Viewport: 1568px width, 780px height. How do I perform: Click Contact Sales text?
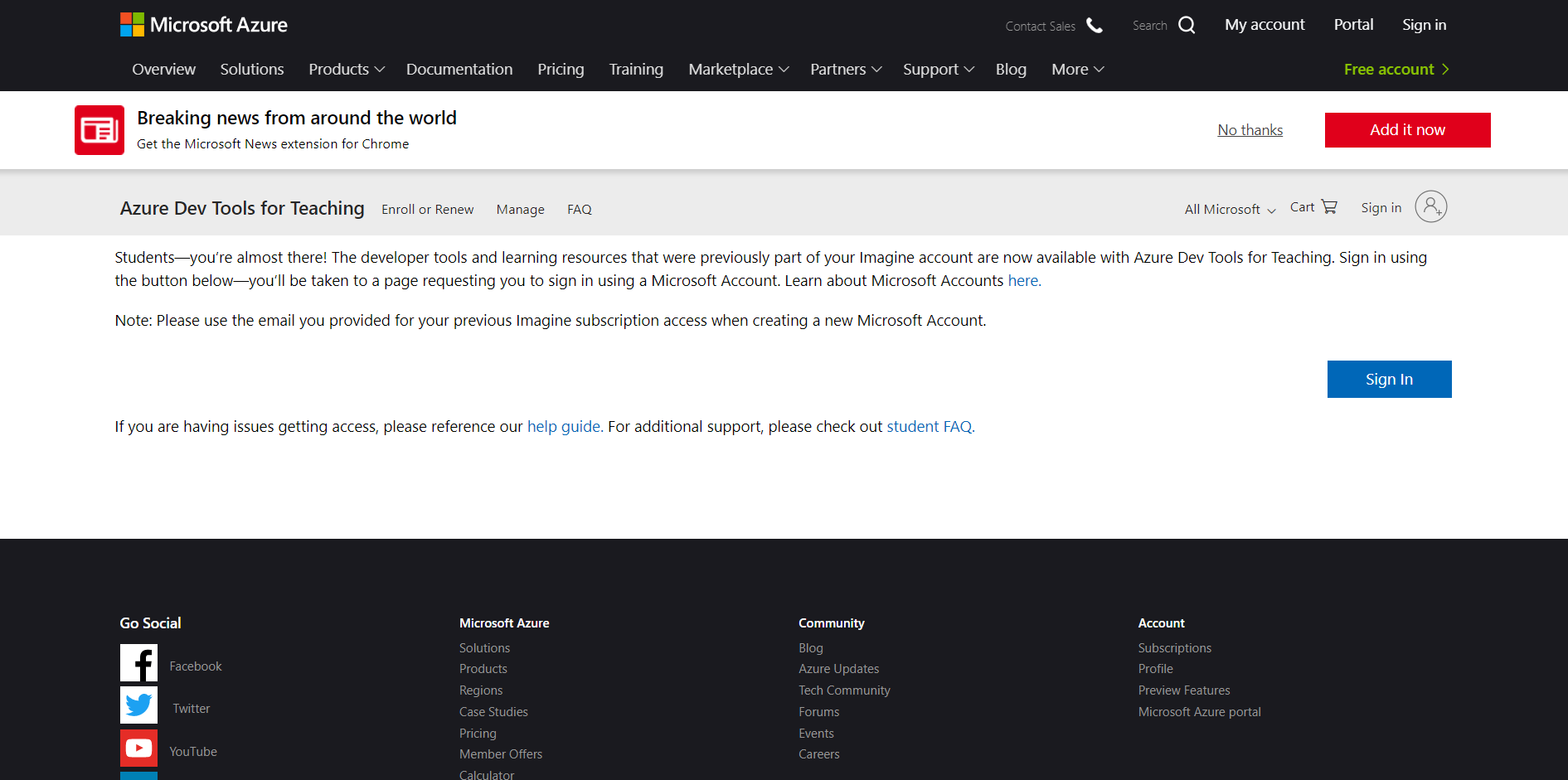click(x=1041, y=27)
